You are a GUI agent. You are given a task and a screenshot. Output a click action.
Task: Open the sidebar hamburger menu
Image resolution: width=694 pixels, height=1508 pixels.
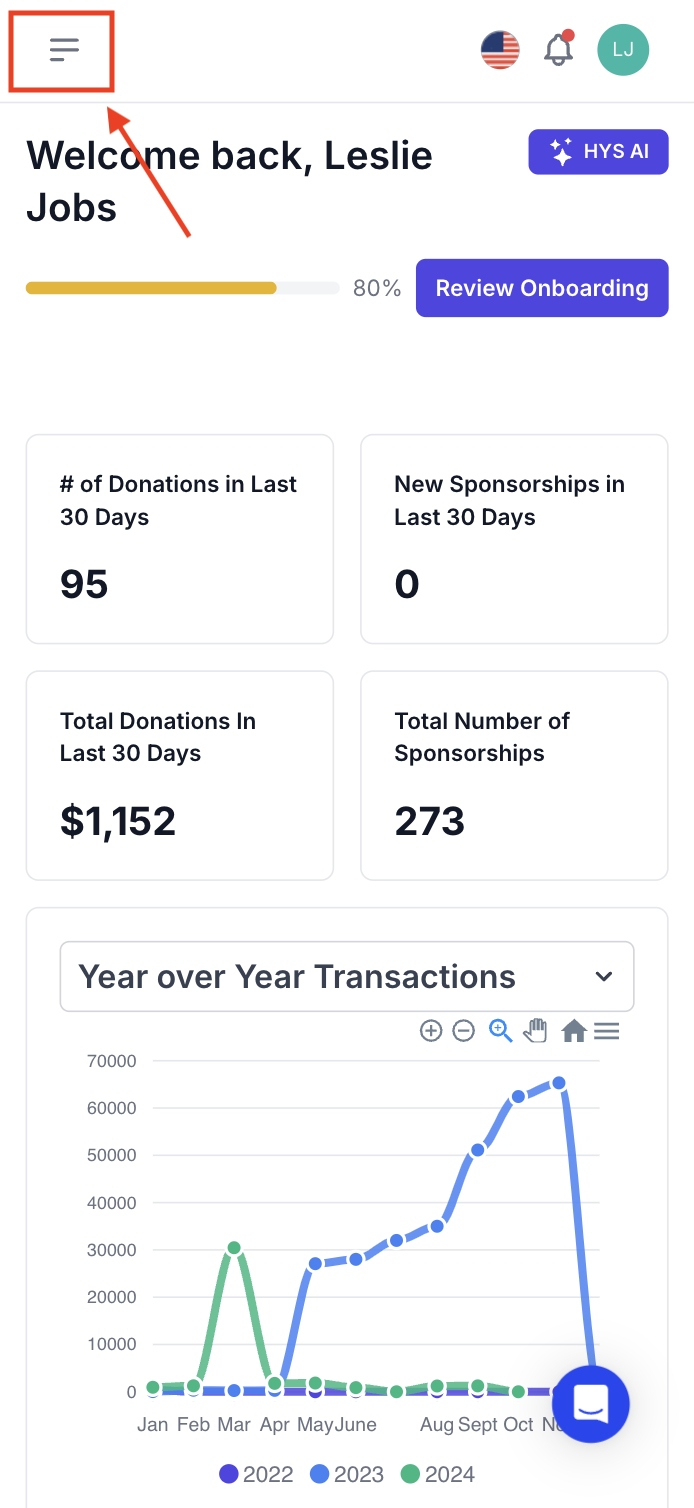(63, 49)
